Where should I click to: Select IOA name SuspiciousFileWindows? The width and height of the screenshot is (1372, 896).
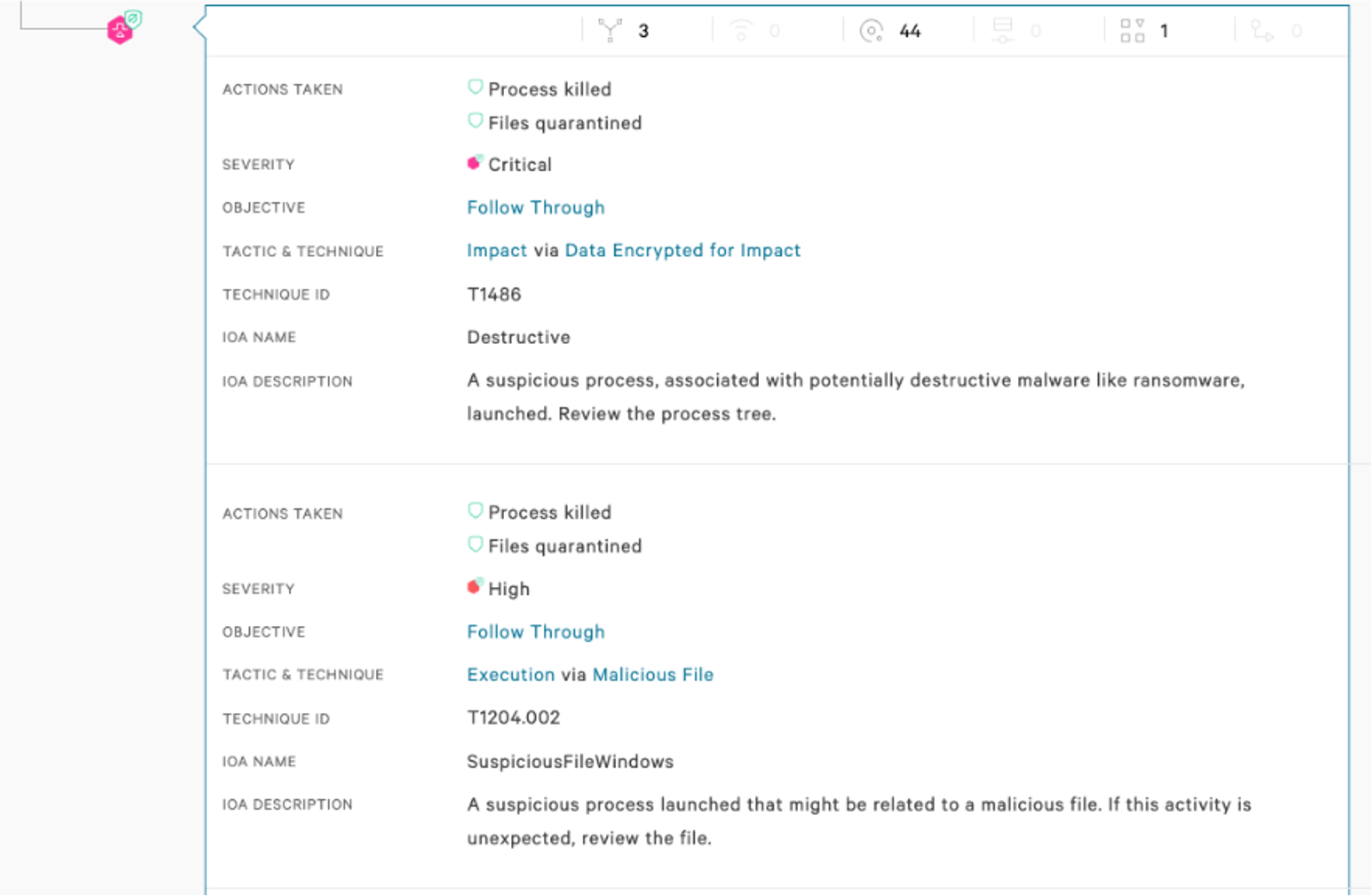570,762
